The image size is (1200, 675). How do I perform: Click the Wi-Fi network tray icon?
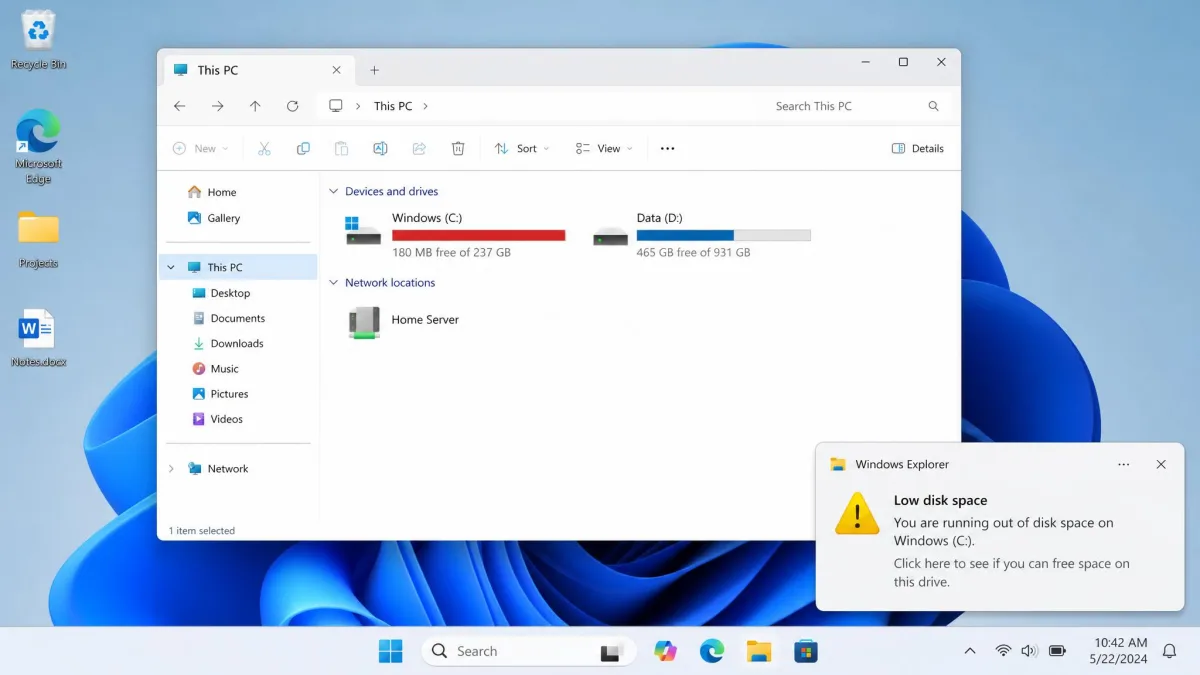(1003, 651)
